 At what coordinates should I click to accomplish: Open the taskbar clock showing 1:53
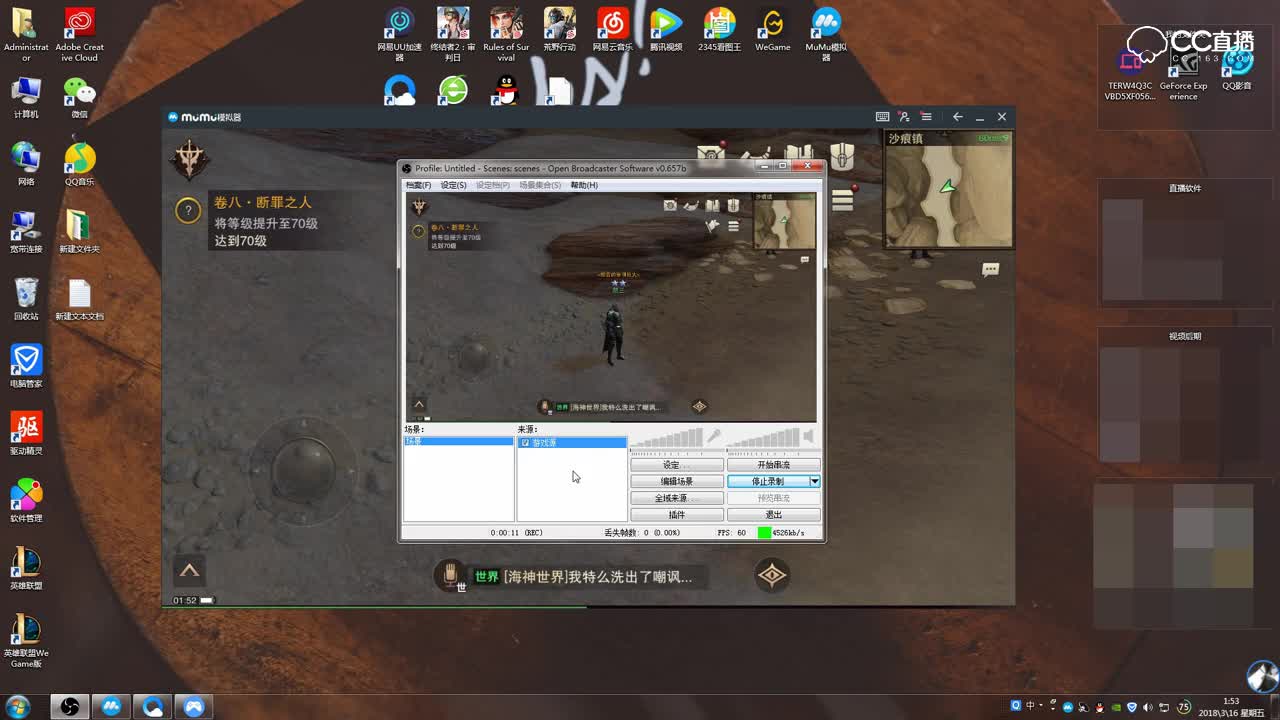pos(1230,707)
